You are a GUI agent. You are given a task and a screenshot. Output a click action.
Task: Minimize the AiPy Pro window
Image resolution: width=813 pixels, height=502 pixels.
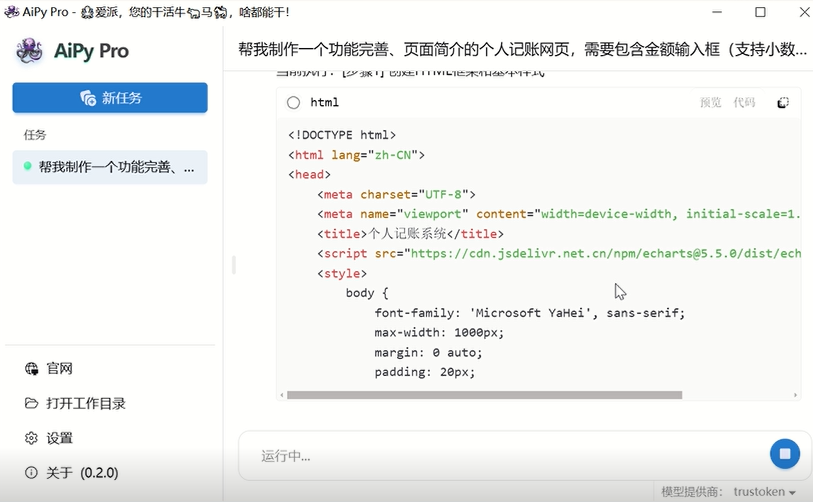coord(717,12)
